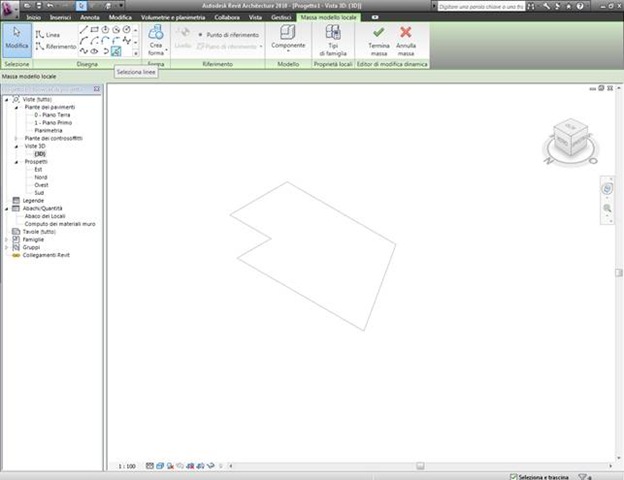
Task: Select the Modifica arrow tool
Action: (17, 40)
